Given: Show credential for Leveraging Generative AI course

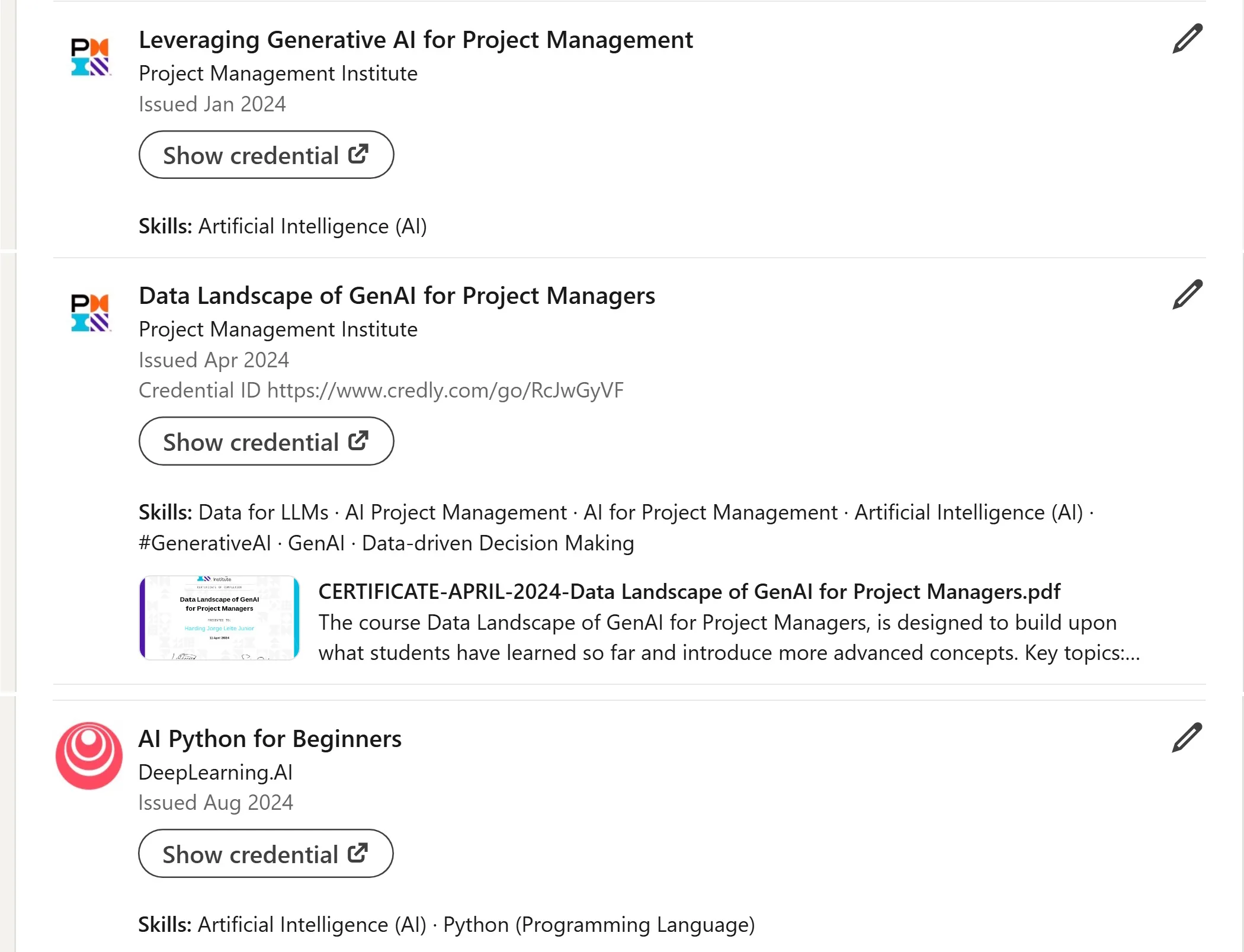Looking at the screenshot, I should (x=266, y=155).
